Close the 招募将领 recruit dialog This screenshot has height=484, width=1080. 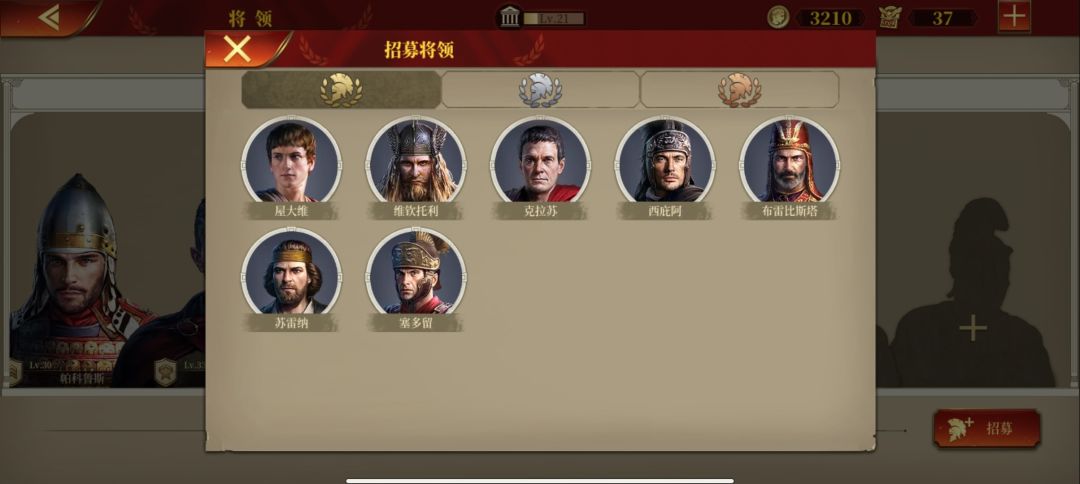click(x=237, y=50)
